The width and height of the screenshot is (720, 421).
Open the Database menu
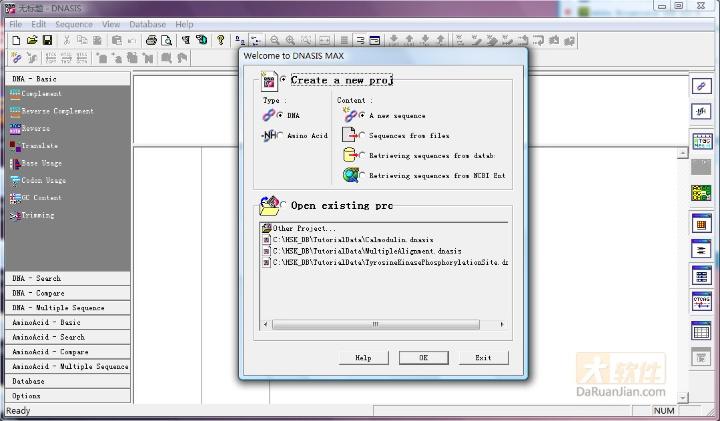[148, 24]
